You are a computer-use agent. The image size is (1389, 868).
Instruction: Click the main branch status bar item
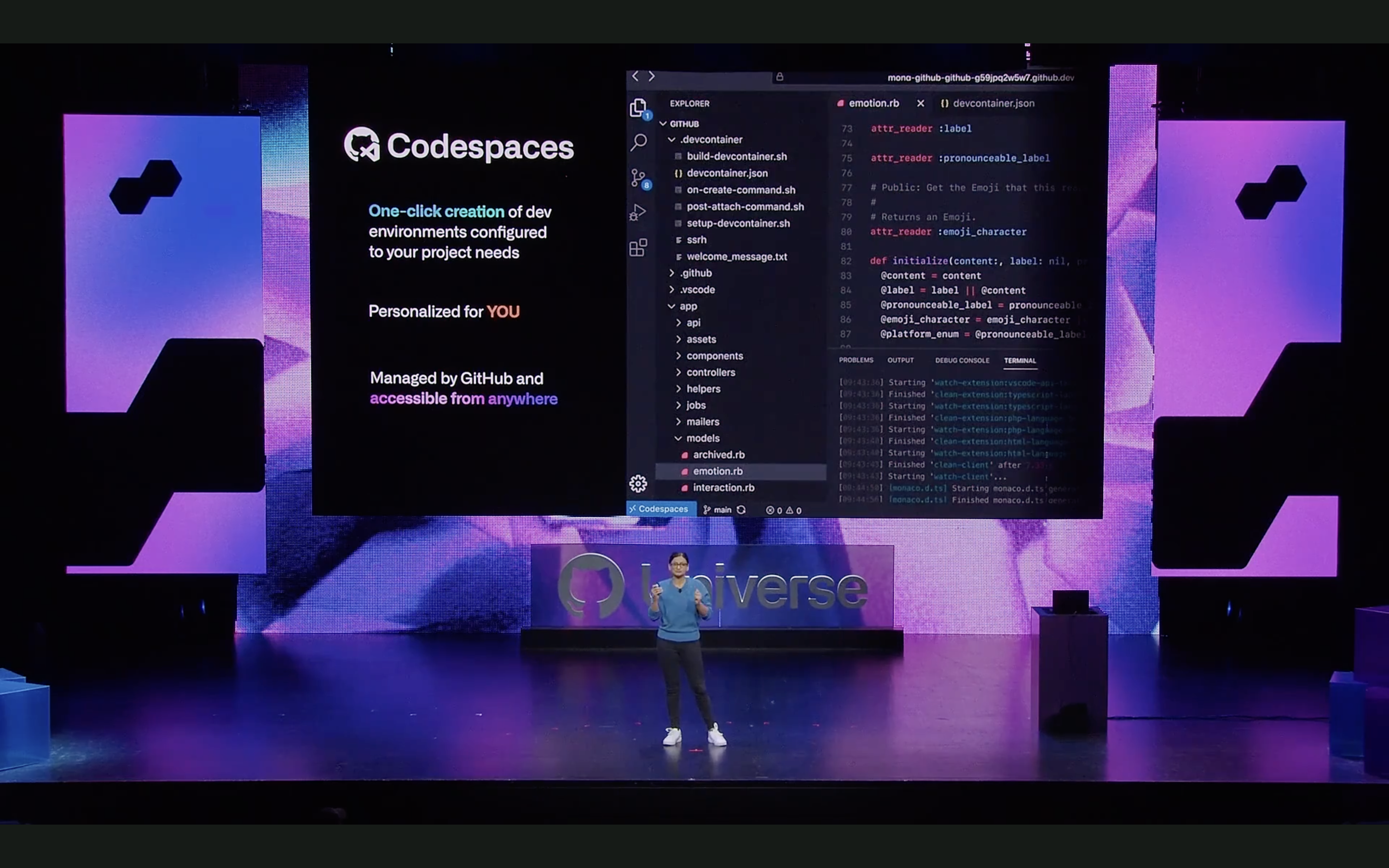718,510
